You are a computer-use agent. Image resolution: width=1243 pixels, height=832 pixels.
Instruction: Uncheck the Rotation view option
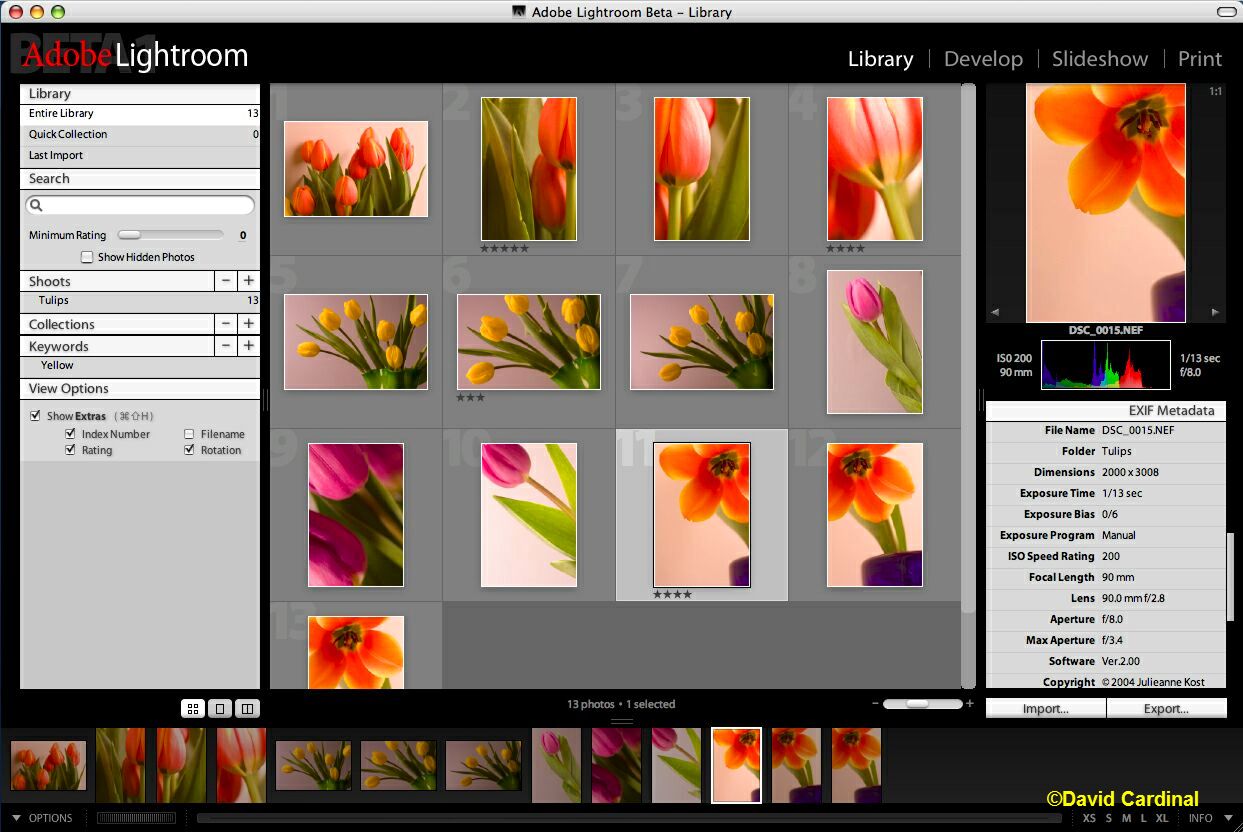tap(190, 450)
